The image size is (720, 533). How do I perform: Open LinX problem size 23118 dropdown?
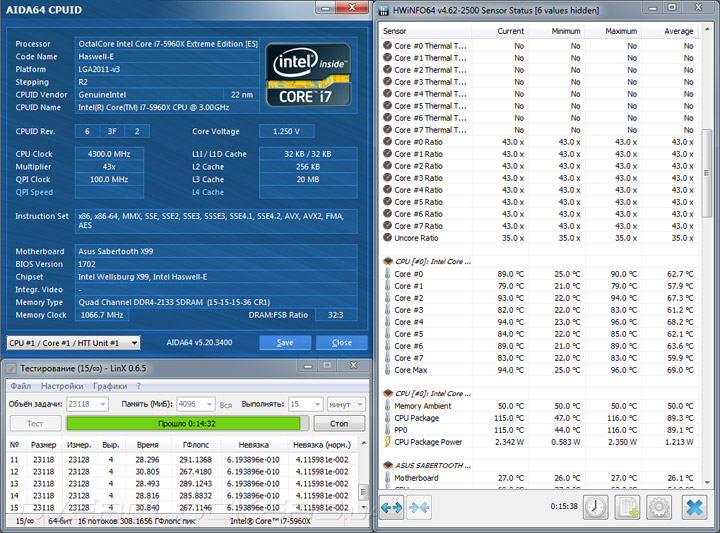tap(87, 404)
